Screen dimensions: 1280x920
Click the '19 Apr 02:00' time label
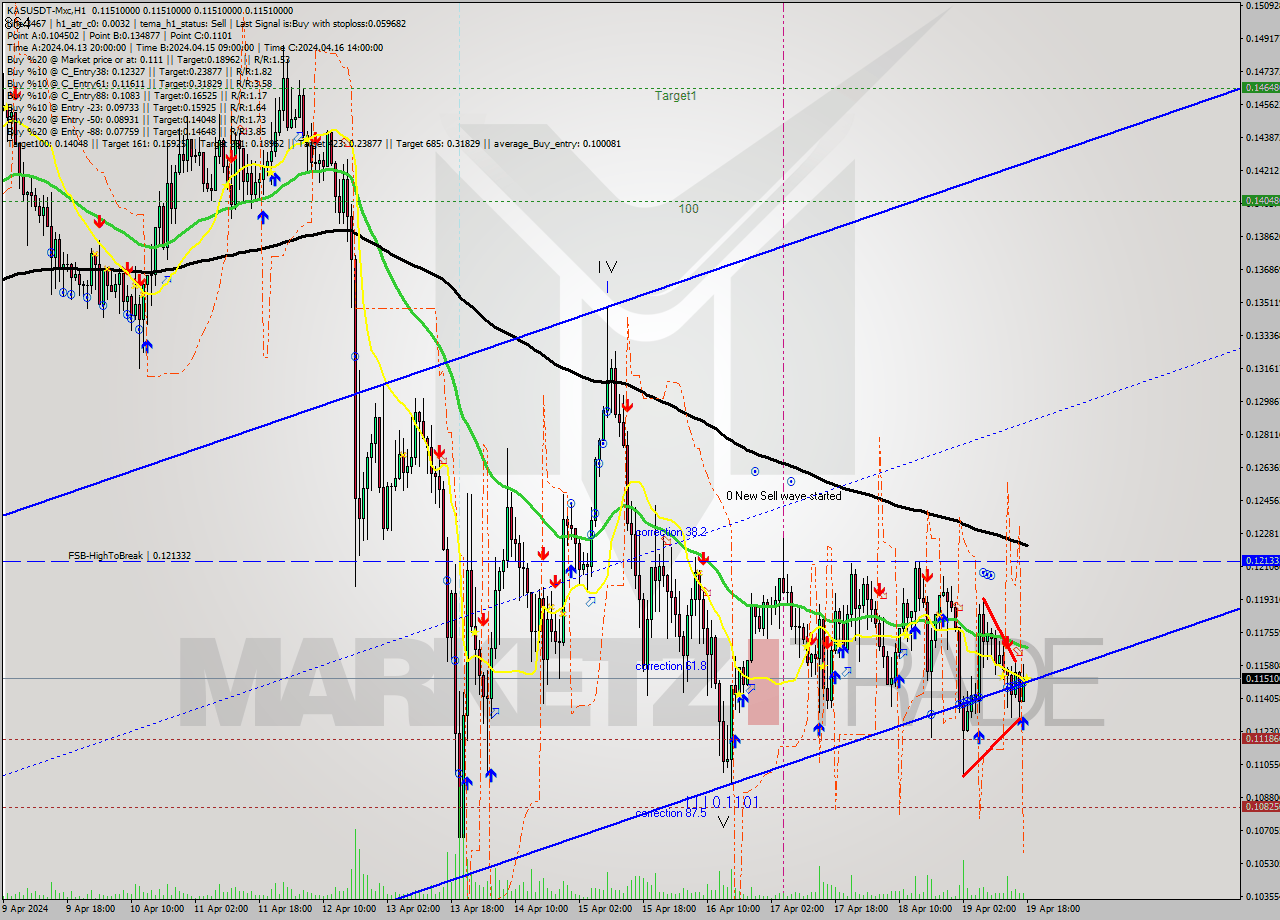point(990,909)
